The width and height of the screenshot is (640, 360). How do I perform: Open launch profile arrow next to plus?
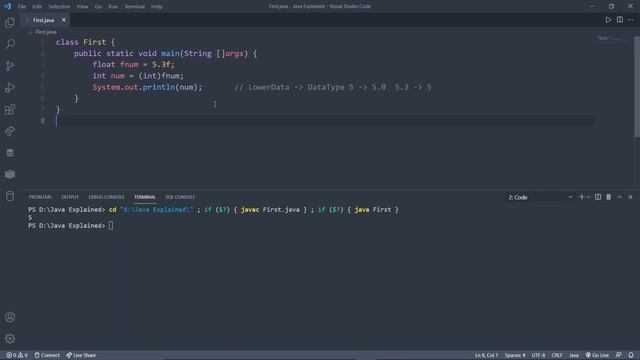pos(588,197)
